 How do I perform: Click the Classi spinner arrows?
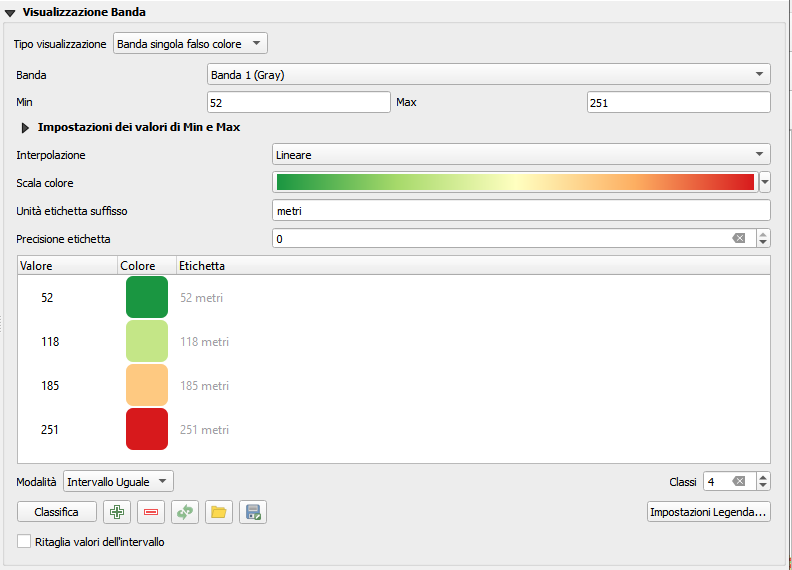pos(763,481)
